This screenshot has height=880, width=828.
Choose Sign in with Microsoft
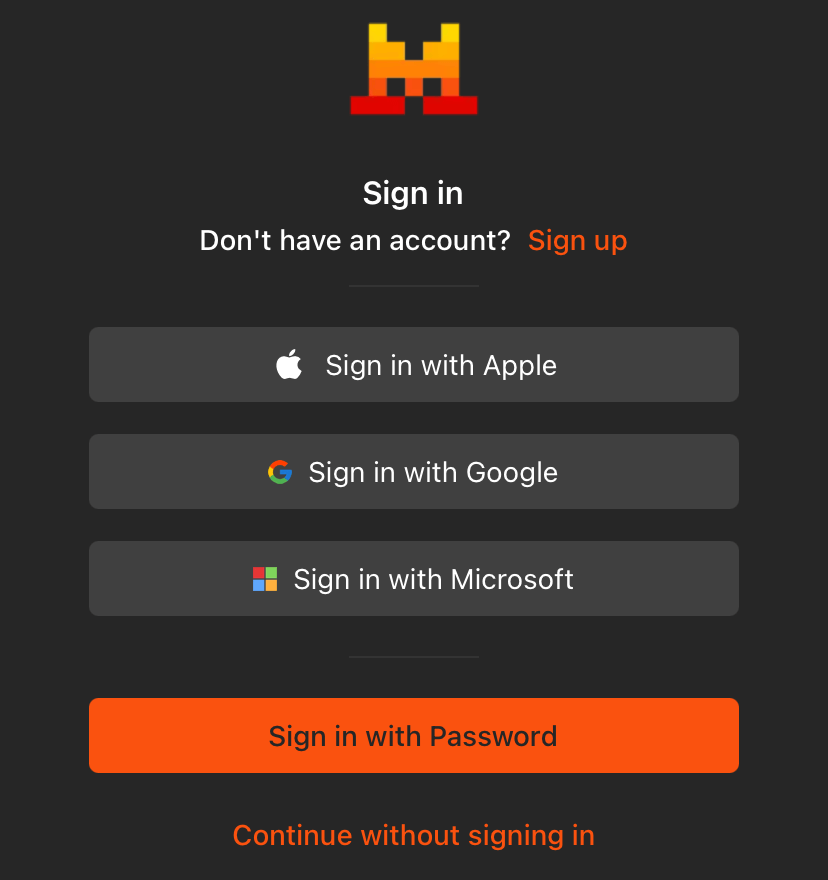(x=414, y=579)
